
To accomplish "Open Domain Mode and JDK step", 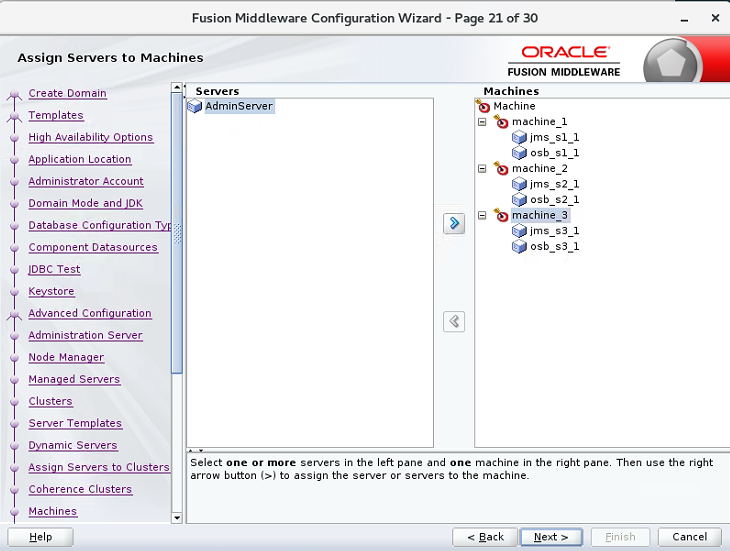I will (x=86, y=203).
